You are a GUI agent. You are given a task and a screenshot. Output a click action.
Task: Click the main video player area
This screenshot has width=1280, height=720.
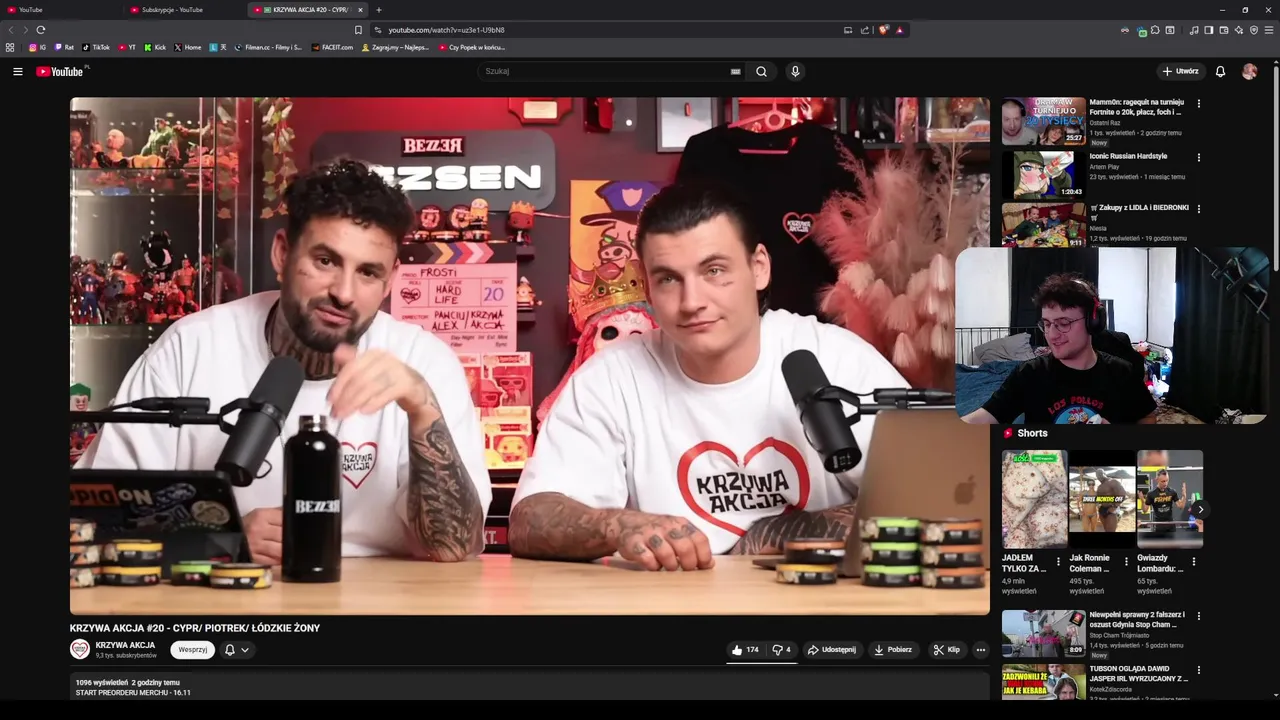529,355
